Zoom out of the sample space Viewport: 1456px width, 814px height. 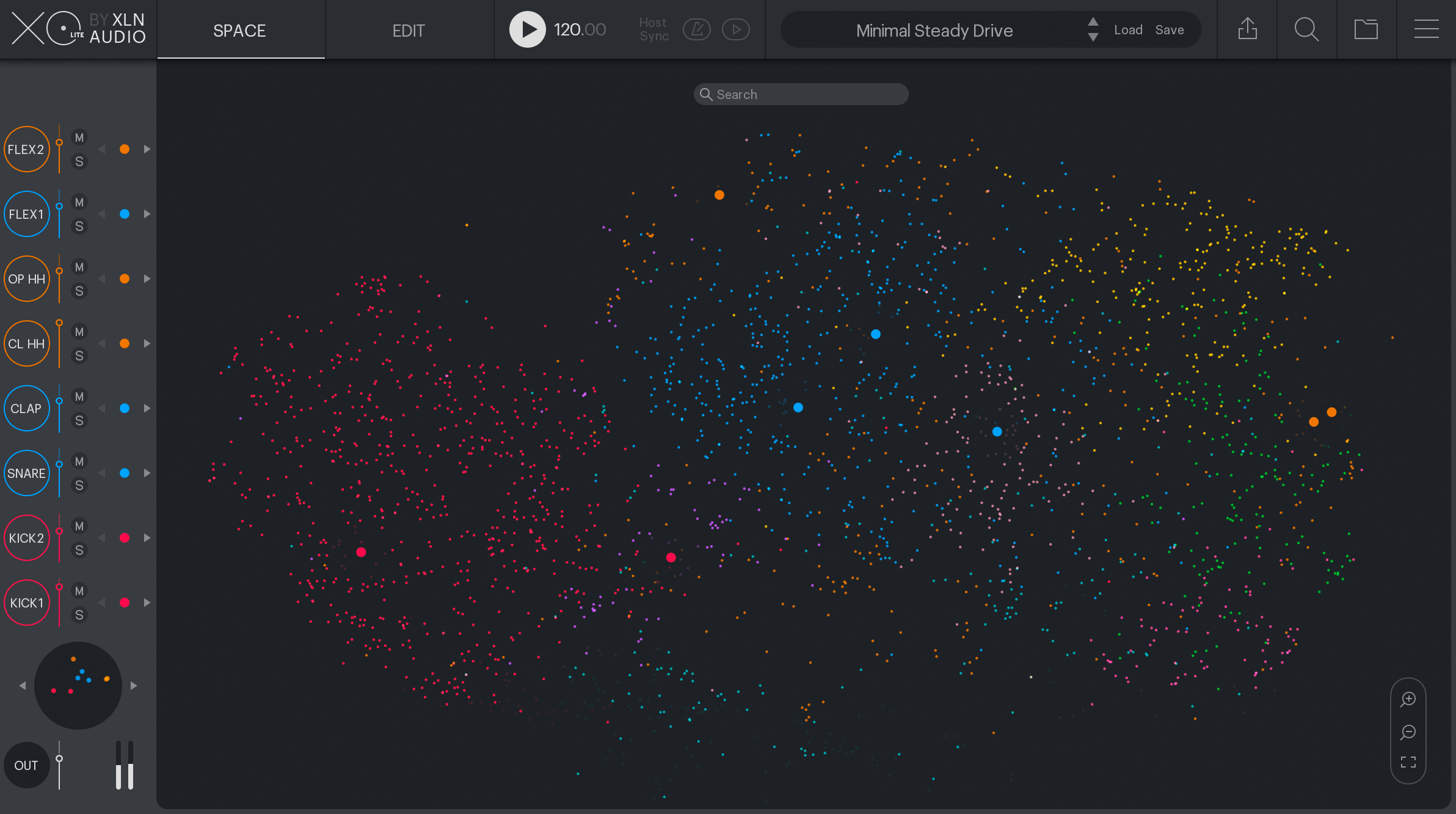(x=1408, y=732)
